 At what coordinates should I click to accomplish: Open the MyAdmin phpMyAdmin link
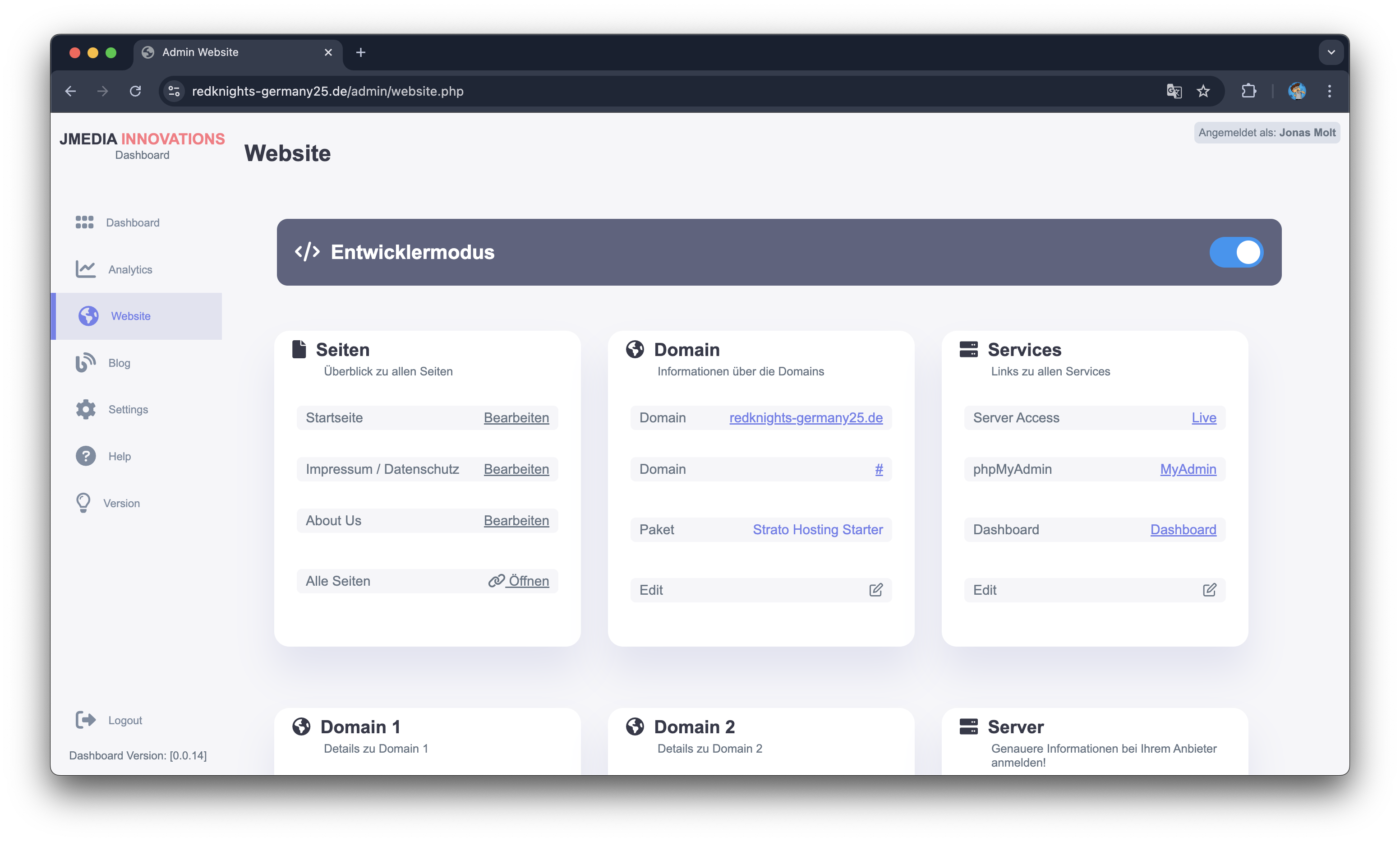[1188, 469]
